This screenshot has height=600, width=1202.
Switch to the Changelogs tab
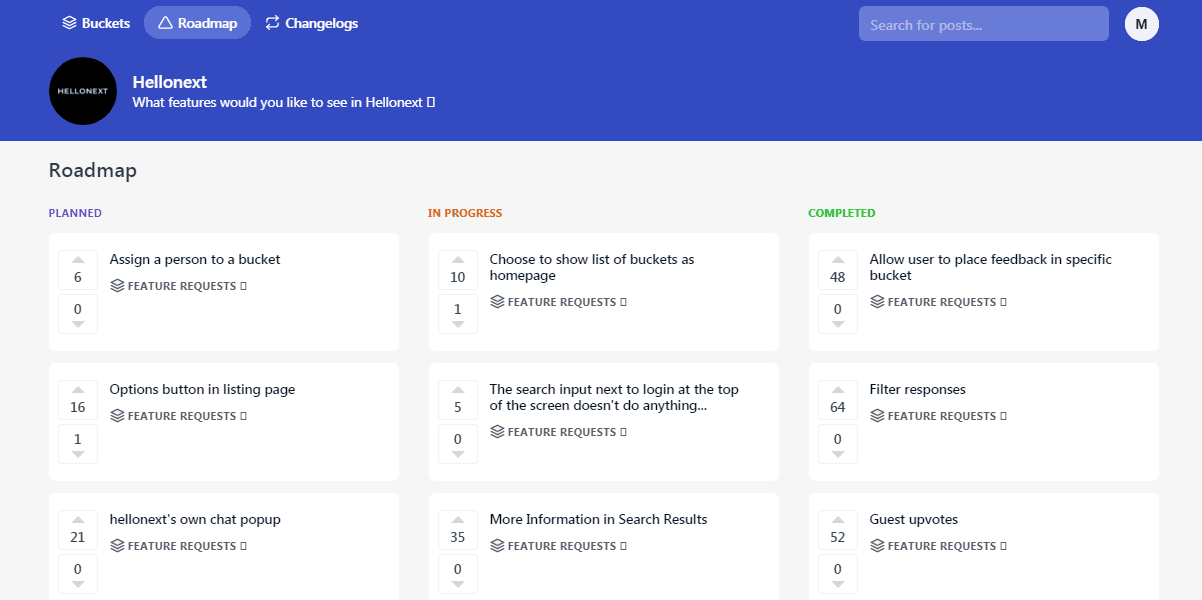coord(311,23)
